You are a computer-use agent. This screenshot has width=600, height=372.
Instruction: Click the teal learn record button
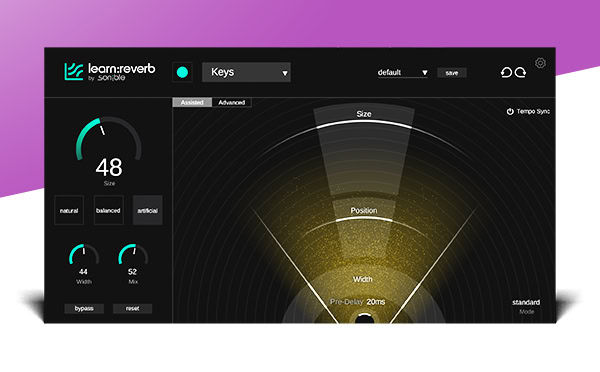(183, 72)
